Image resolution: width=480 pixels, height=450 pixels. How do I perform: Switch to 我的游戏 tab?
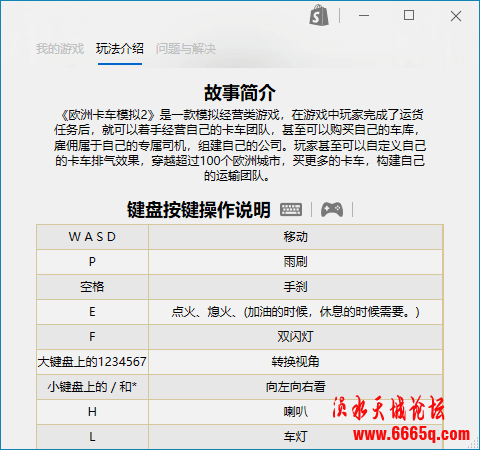[x=60, y=49]
